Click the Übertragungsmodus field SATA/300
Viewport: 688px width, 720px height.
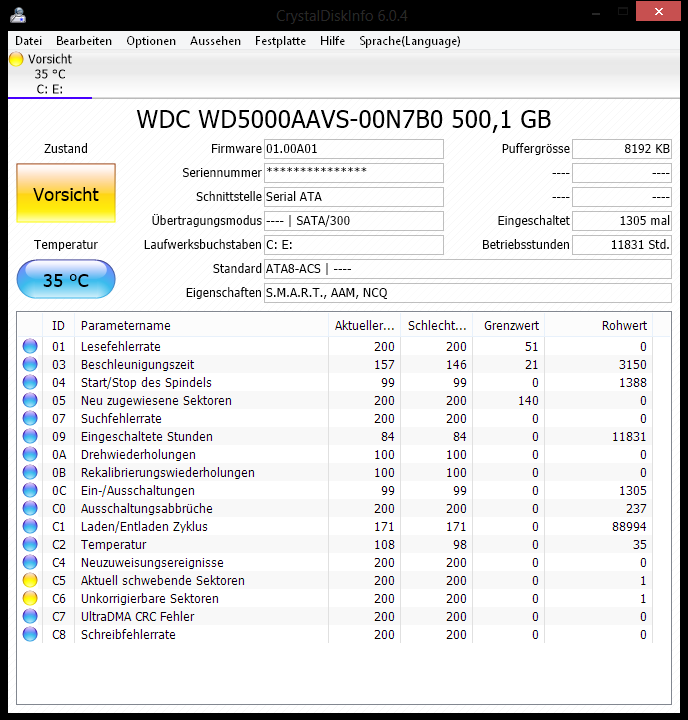pyautogui.click(x=354, y=220)
